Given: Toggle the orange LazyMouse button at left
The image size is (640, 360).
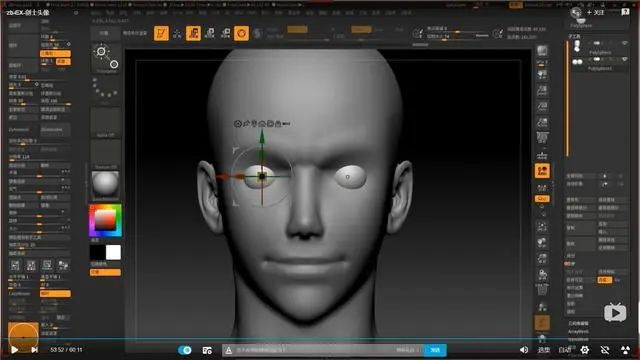Looking at the screenshot, I should 55,293.
